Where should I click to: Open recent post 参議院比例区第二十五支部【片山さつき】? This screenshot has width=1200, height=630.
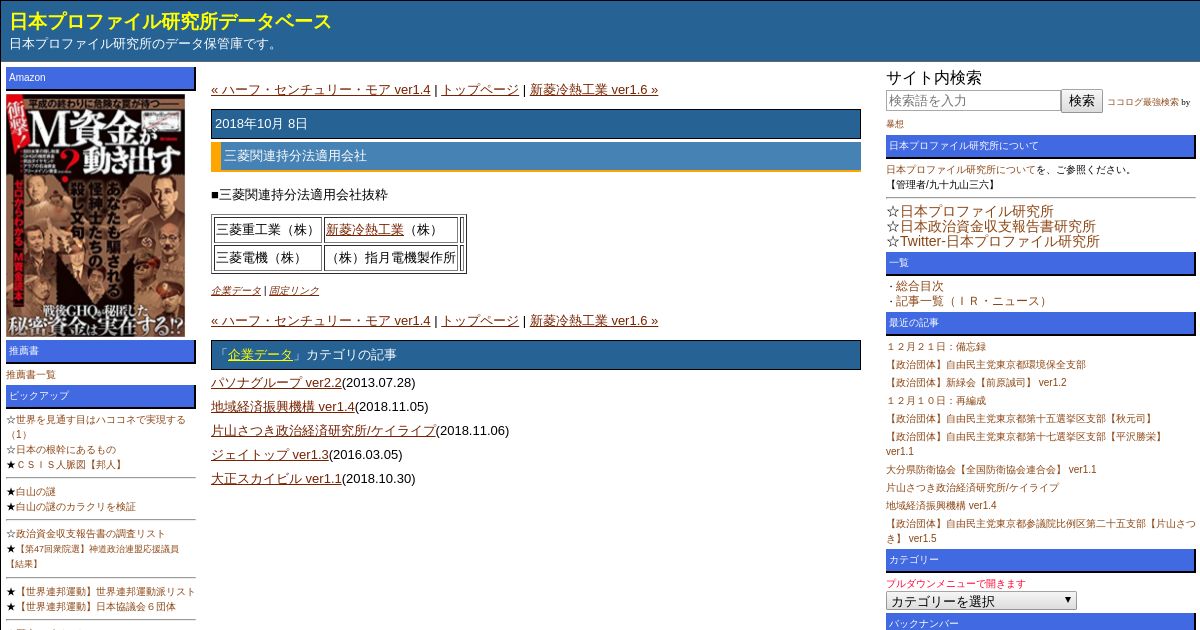(x=1041, y=530)
